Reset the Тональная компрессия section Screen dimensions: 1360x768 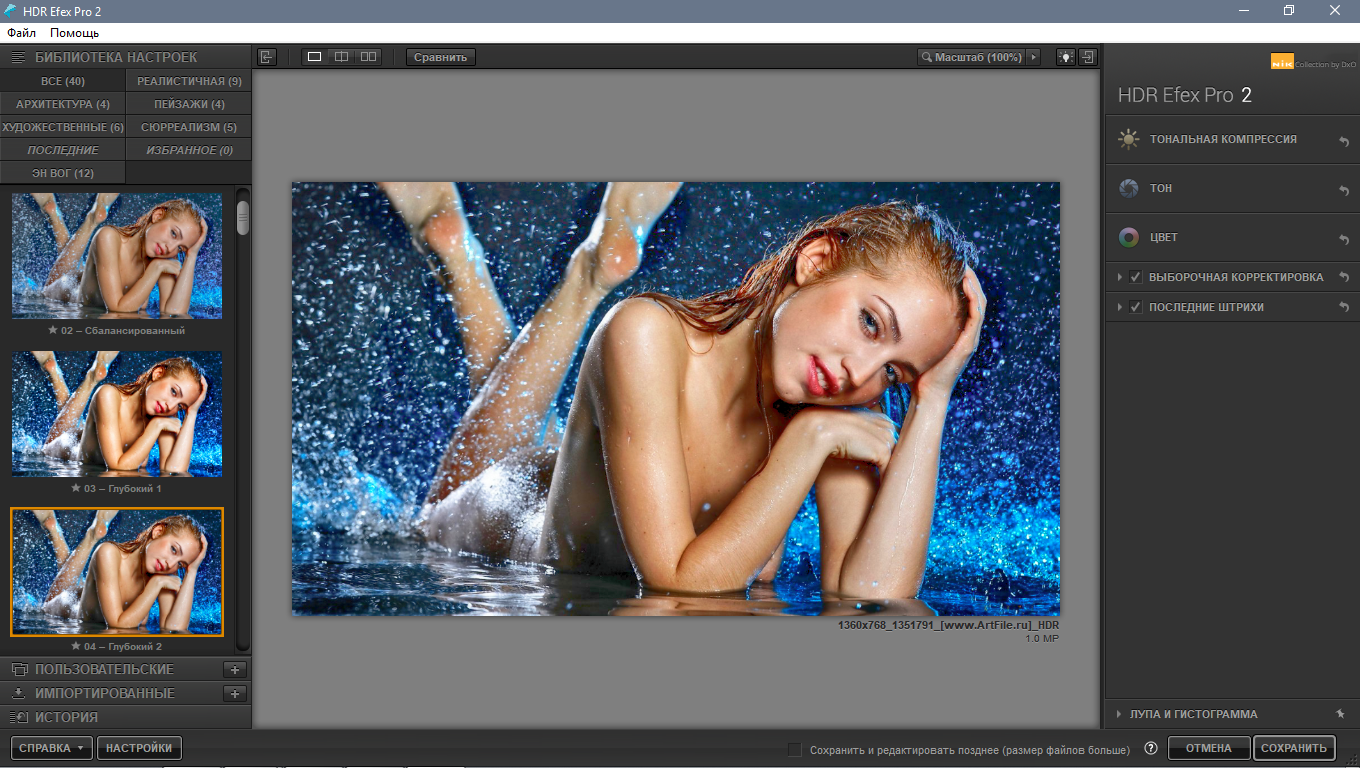(x=1344, y=141)
